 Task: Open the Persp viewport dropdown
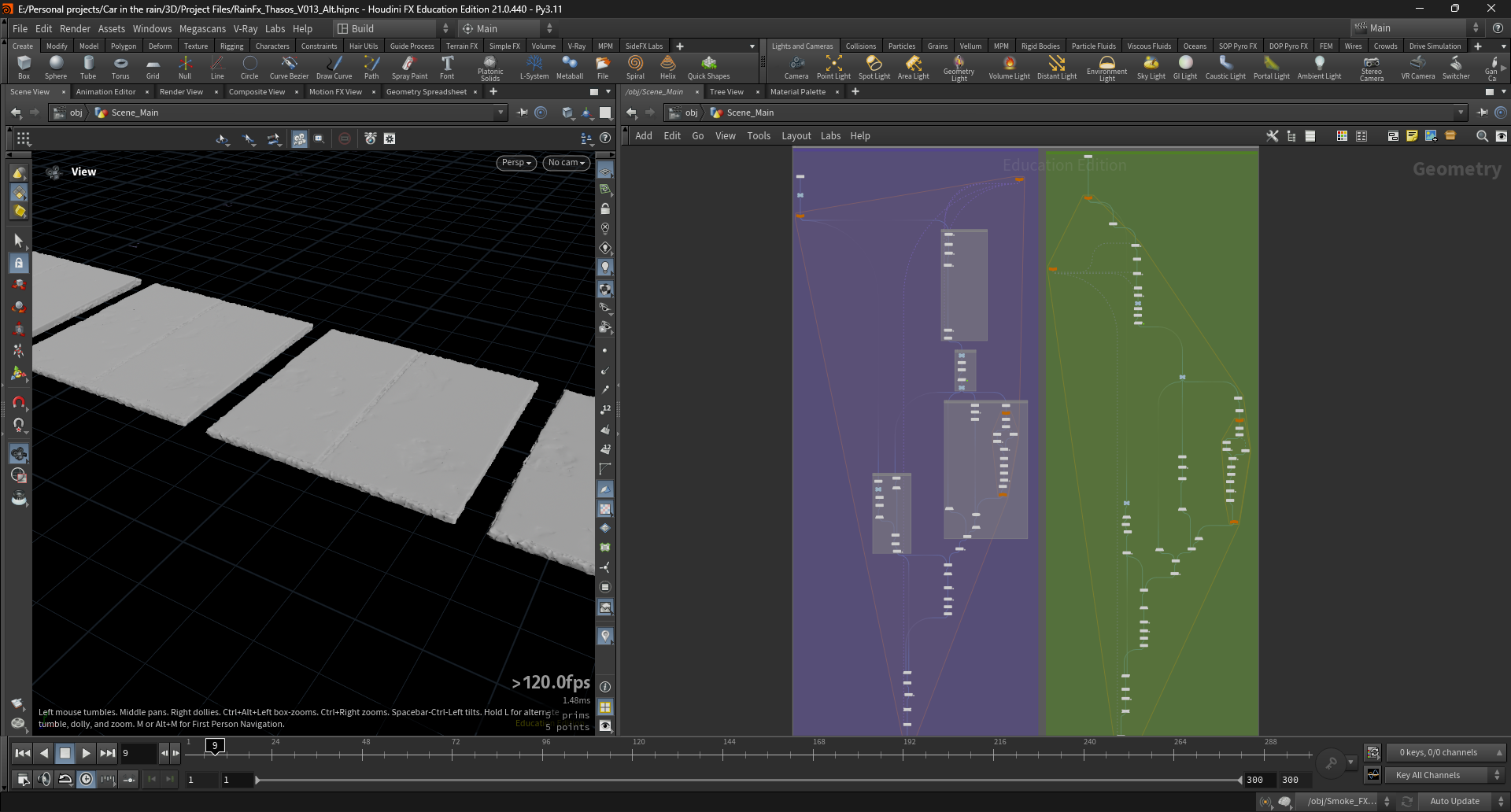coord(517,163)
